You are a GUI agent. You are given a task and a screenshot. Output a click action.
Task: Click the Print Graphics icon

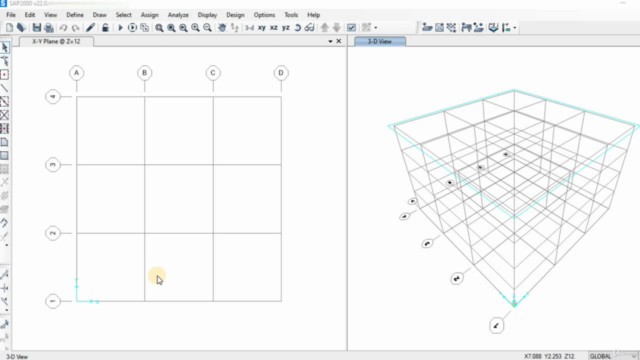49,28
